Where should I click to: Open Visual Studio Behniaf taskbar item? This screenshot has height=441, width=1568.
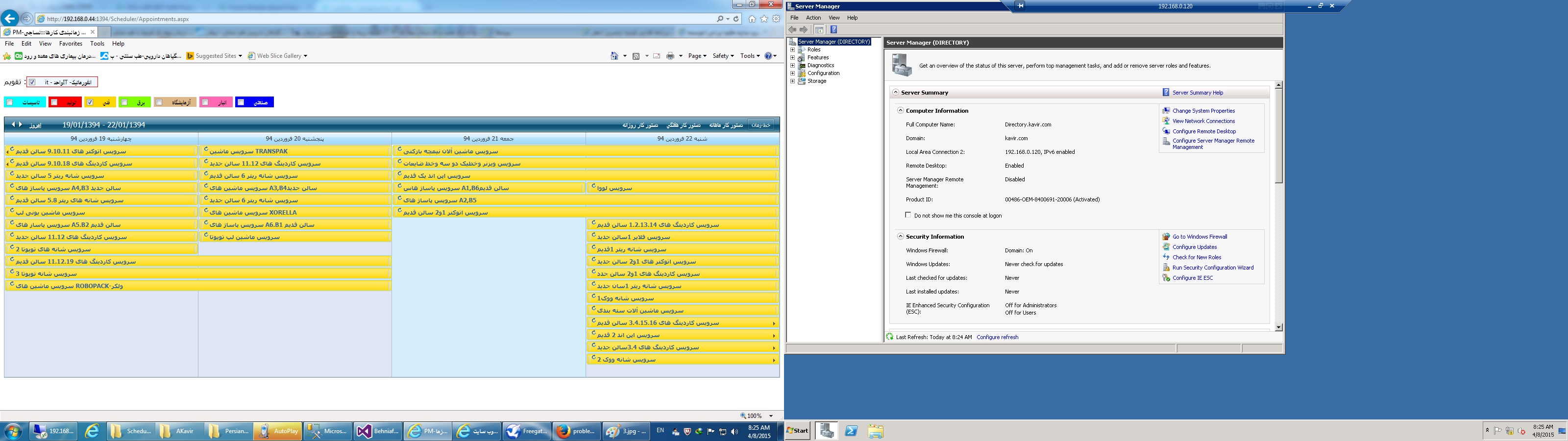coord(379,431)
